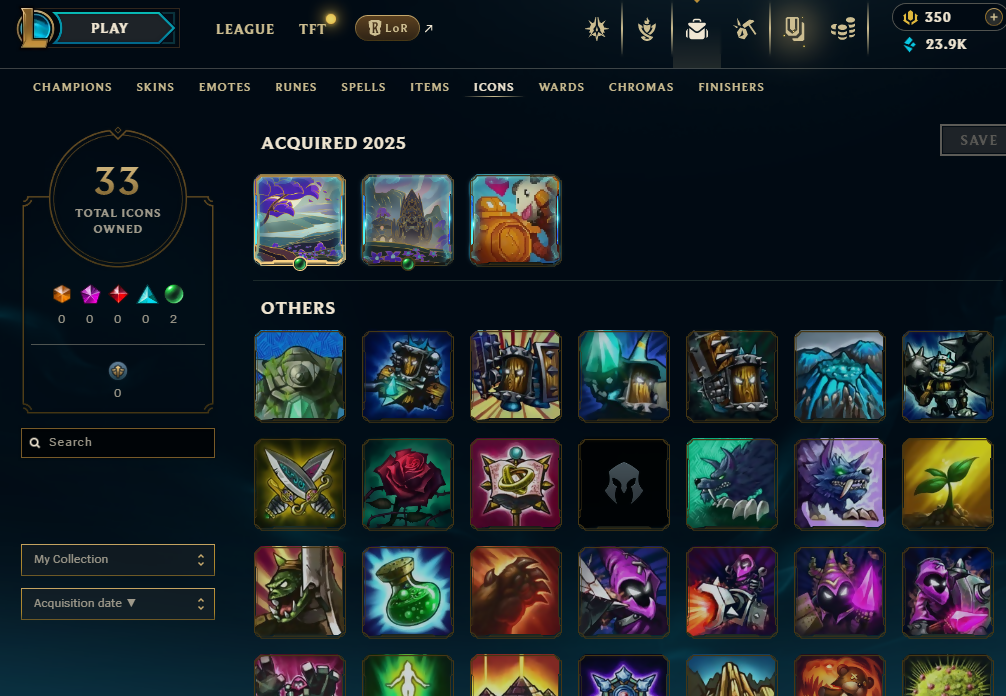Click the League client logo icon
This screenshot has width=1006, height=696.
[x=34, y=28]
